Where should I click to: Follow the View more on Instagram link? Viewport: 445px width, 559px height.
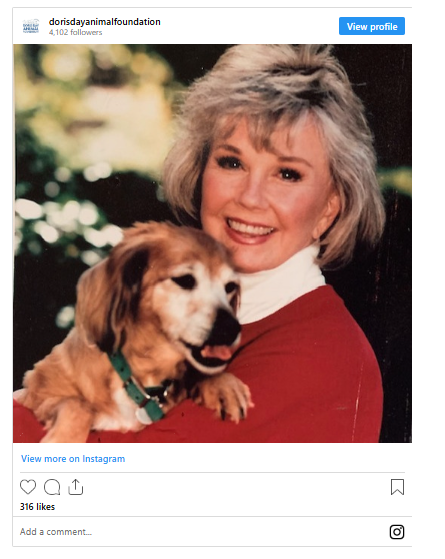(x=73, y=459)
